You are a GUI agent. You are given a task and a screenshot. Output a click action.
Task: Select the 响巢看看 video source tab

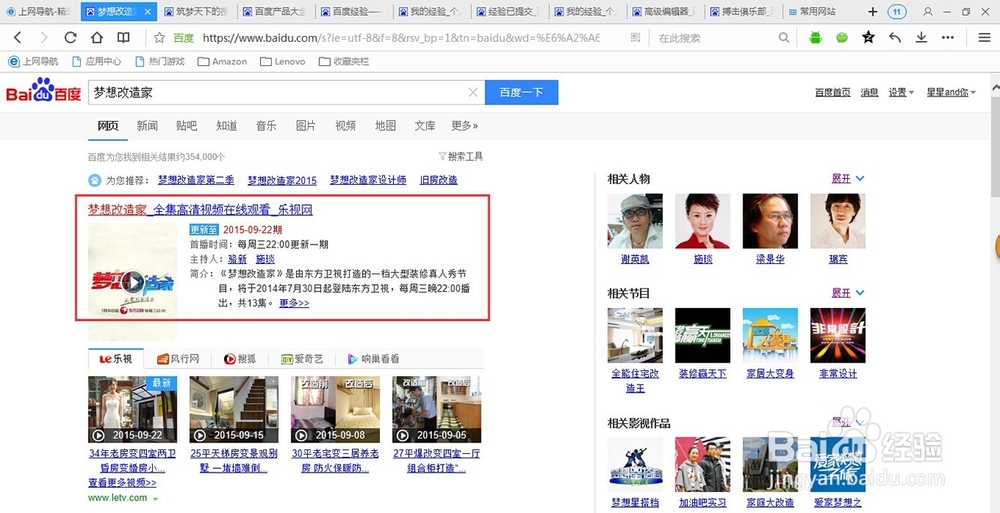pos(373,359)
